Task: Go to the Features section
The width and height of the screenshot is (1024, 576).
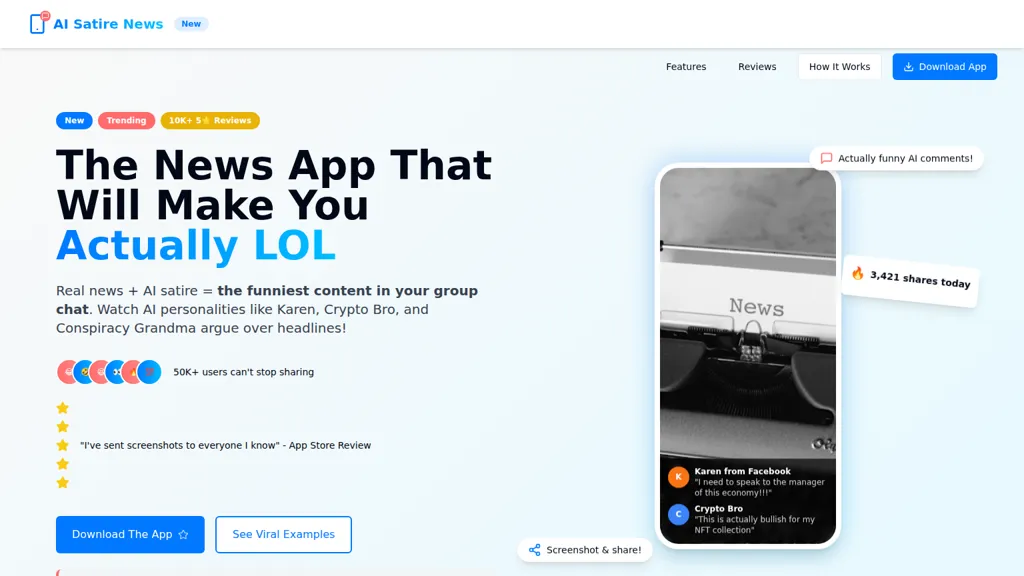Action: pos(686,67)
